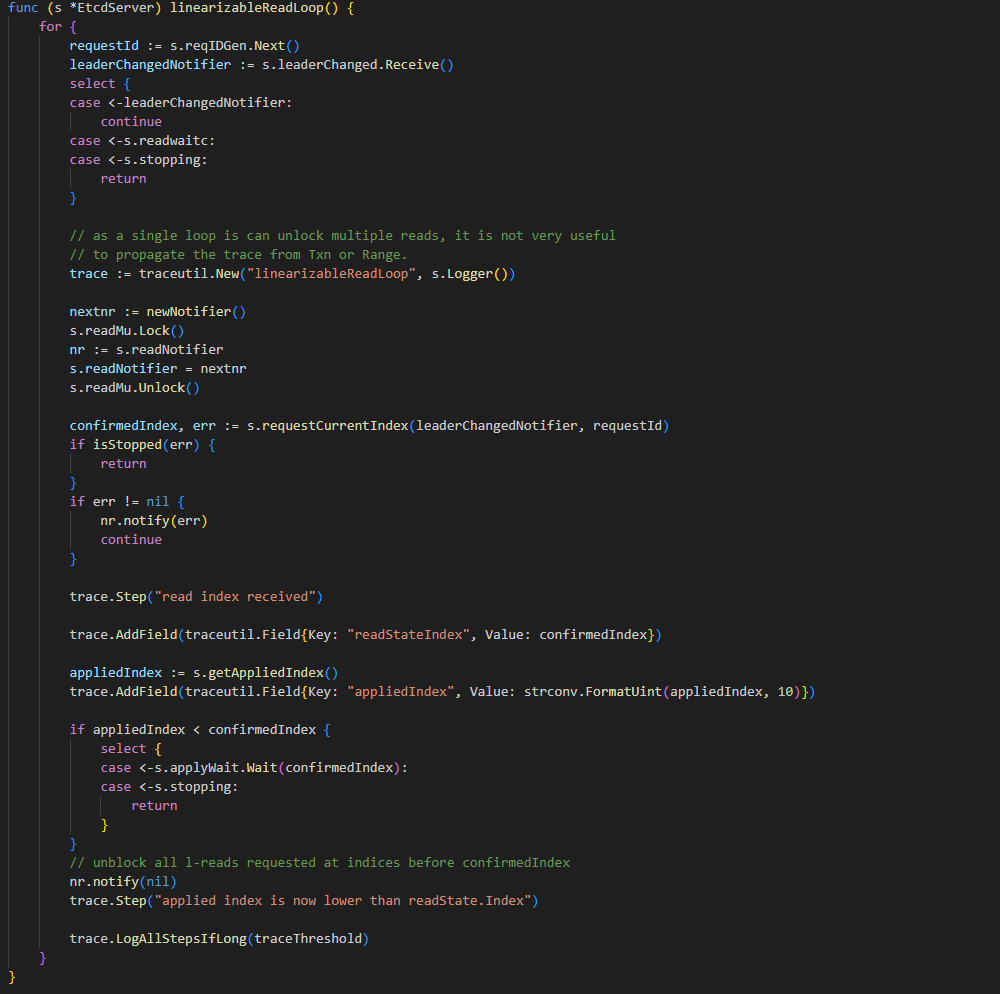Click the first select keyword

[92, 84]
